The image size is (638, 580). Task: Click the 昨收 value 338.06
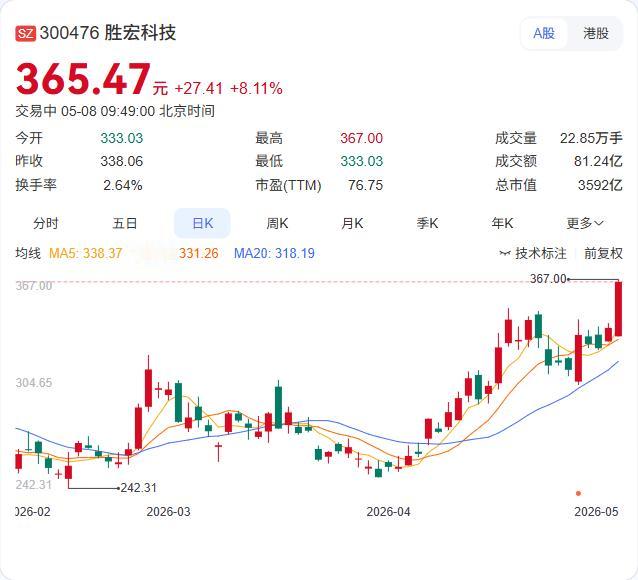(x=122, y=161)
